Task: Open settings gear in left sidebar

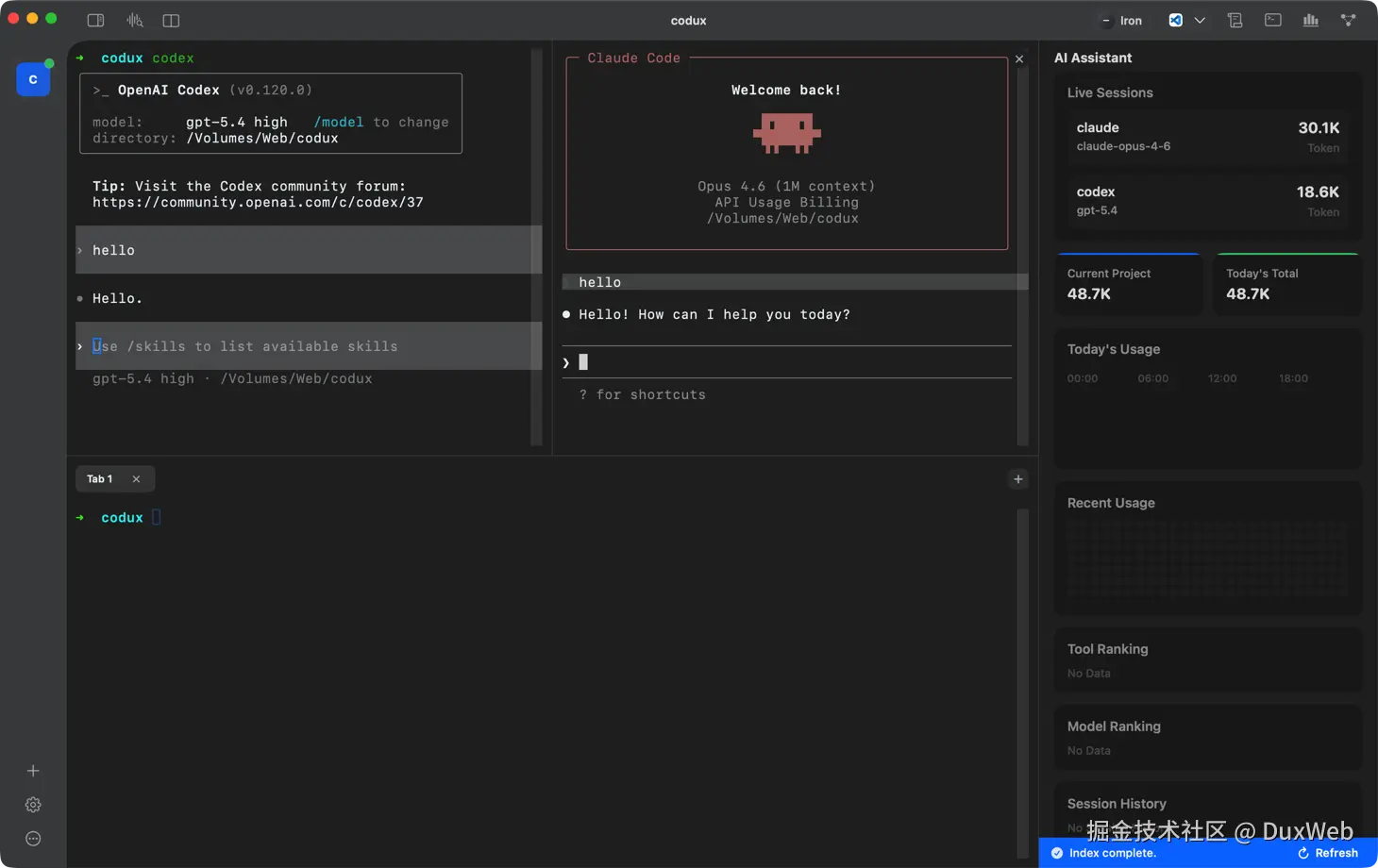Action: coord(33,805)
